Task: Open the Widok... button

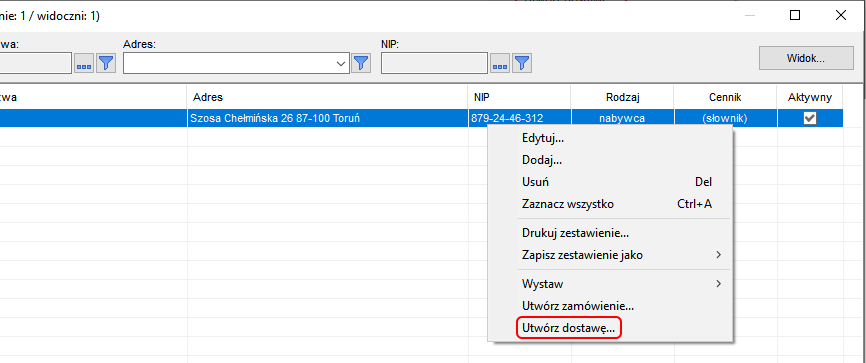Action: coord(806,58)
